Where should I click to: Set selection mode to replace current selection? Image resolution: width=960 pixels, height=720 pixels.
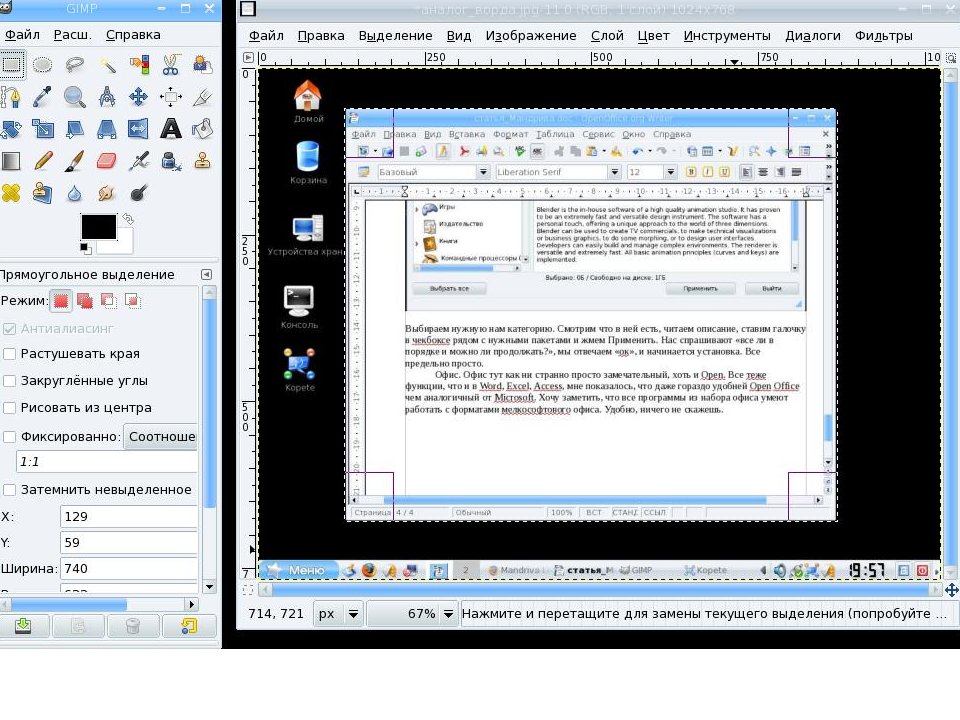(x=61, y=301)
